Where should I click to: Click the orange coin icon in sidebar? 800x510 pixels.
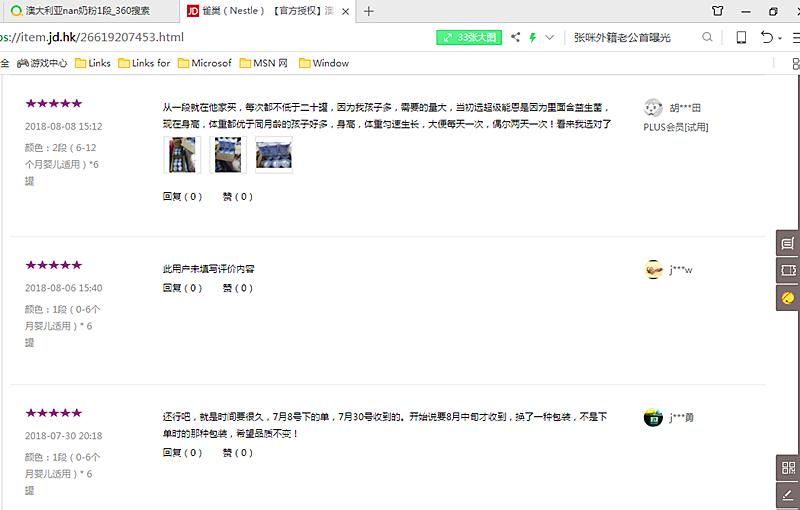(x=787, y=297)
